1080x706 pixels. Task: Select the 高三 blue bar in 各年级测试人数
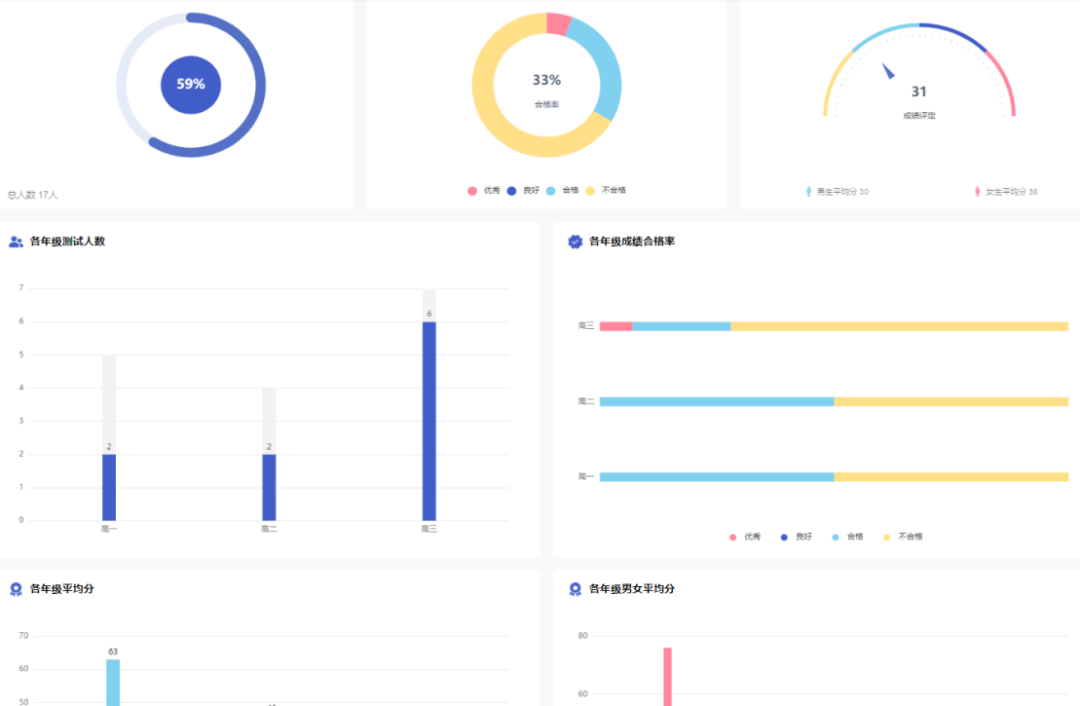[x=429, y=422]
